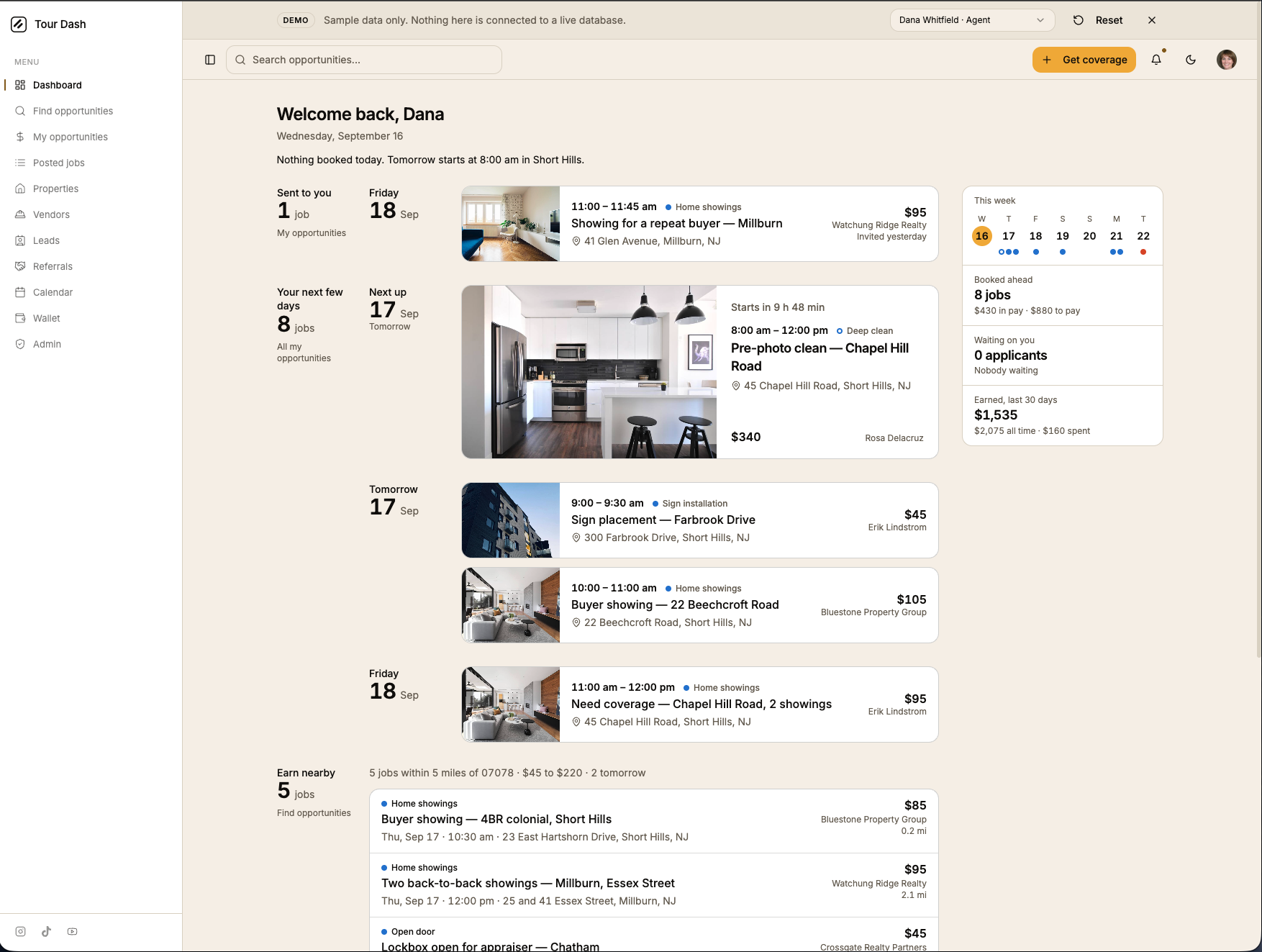Toggle the sidebar collapse icon
This screenshot has width=1262, height=952.
pos(210,60)
